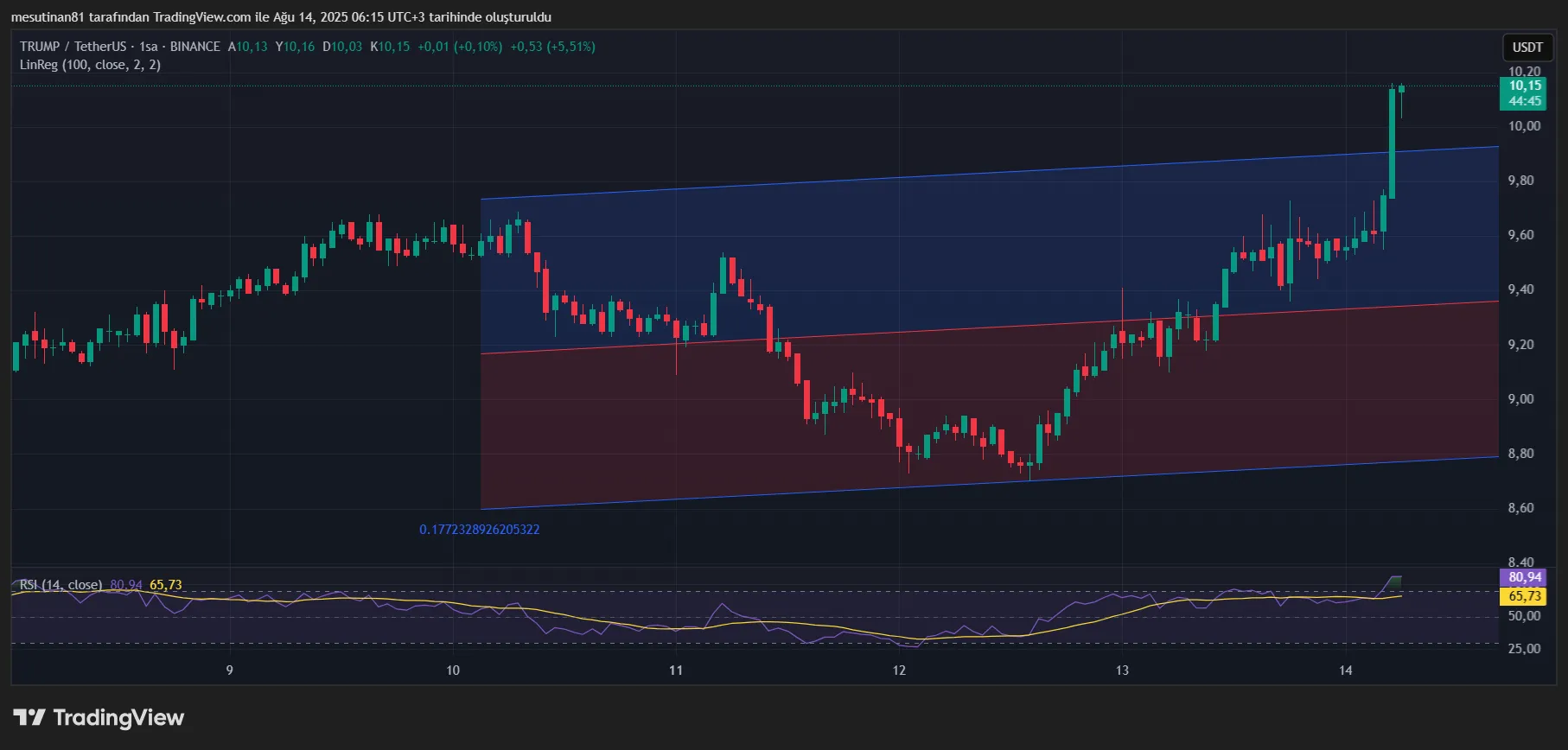Image resolution: width=1568 pixels, height=750 pixels.
Task: Click the date label 11 on the time axis
Action: 676,671
